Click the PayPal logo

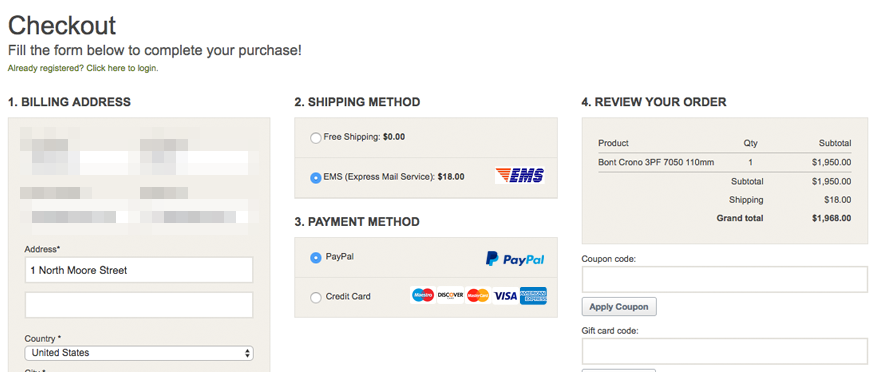(x=515, y=258)
